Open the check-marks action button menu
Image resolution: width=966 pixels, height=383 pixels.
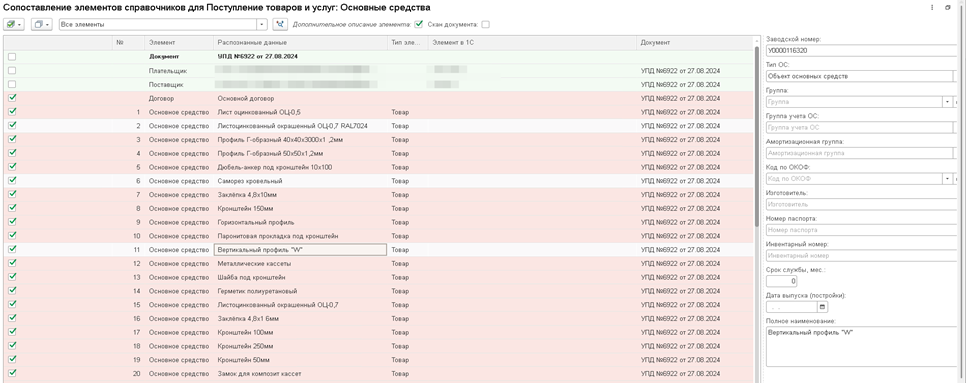[14, 24]
